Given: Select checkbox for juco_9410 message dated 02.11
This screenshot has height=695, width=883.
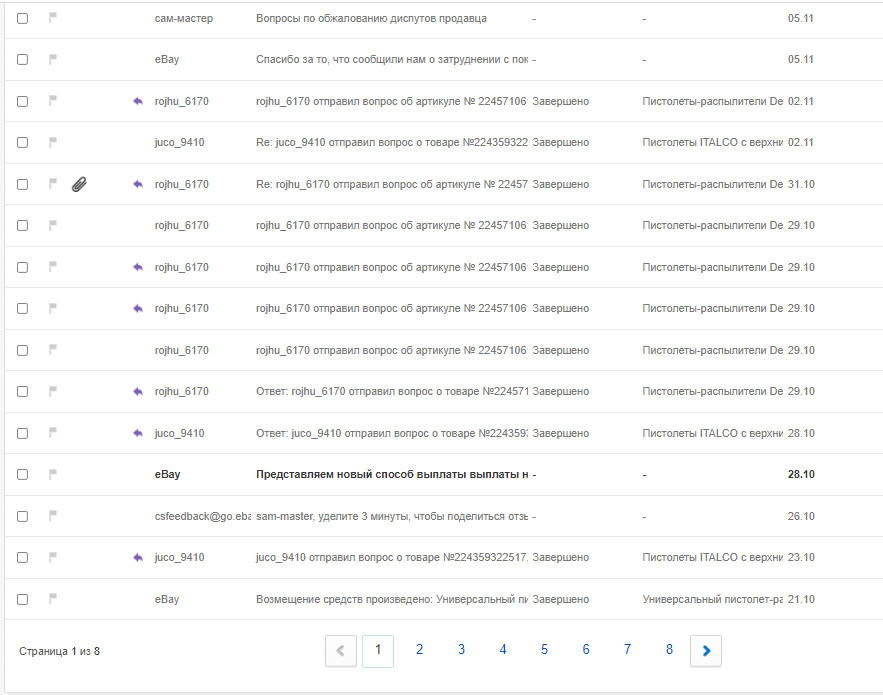Looking at the screenshot, I should click(x=23, y=142).
